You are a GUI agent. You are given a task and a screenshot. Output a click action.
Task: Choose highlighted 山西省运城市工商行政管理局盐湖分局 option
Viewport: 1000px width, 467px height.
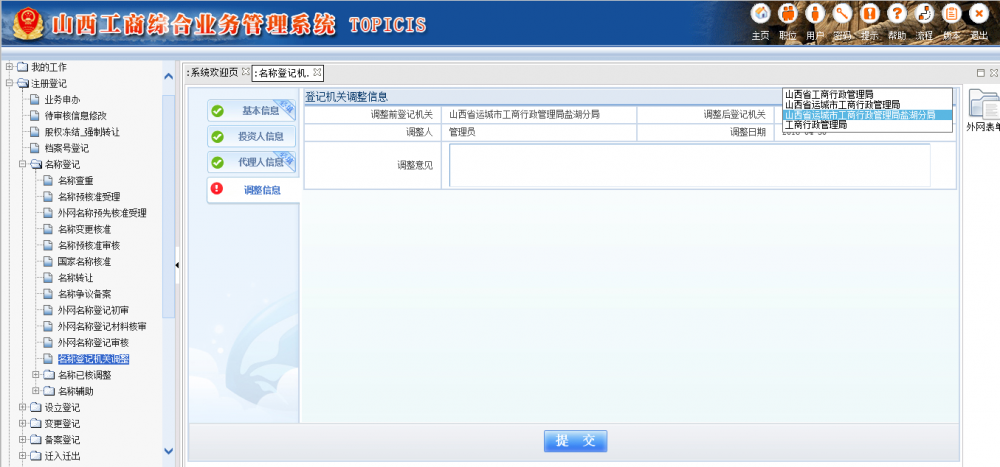point(867,115)
